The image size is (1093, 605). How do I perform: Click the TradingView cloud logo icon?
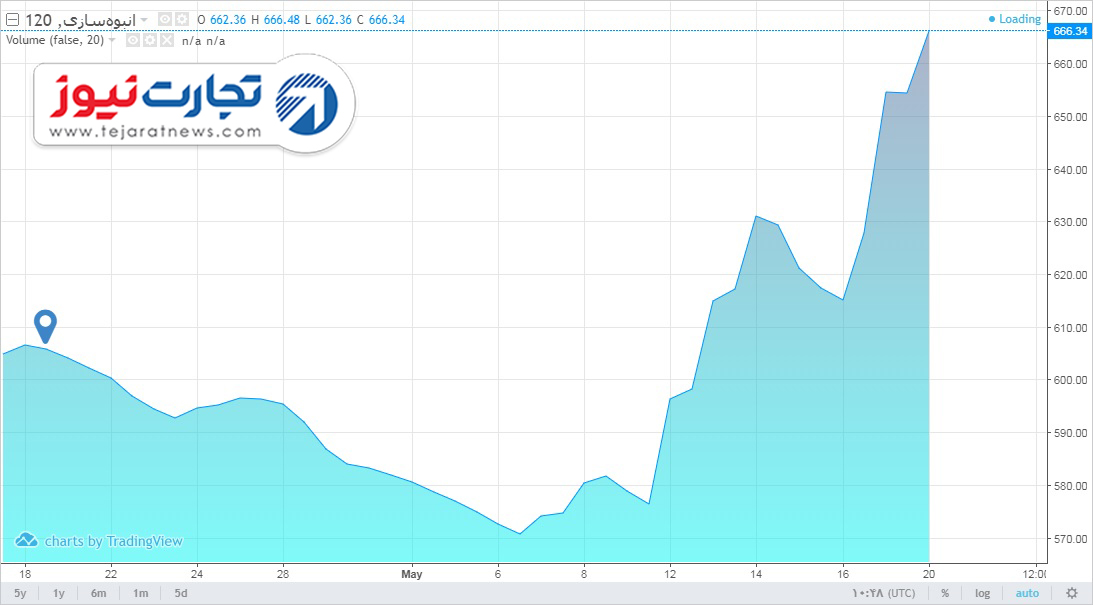pos(26,540)
